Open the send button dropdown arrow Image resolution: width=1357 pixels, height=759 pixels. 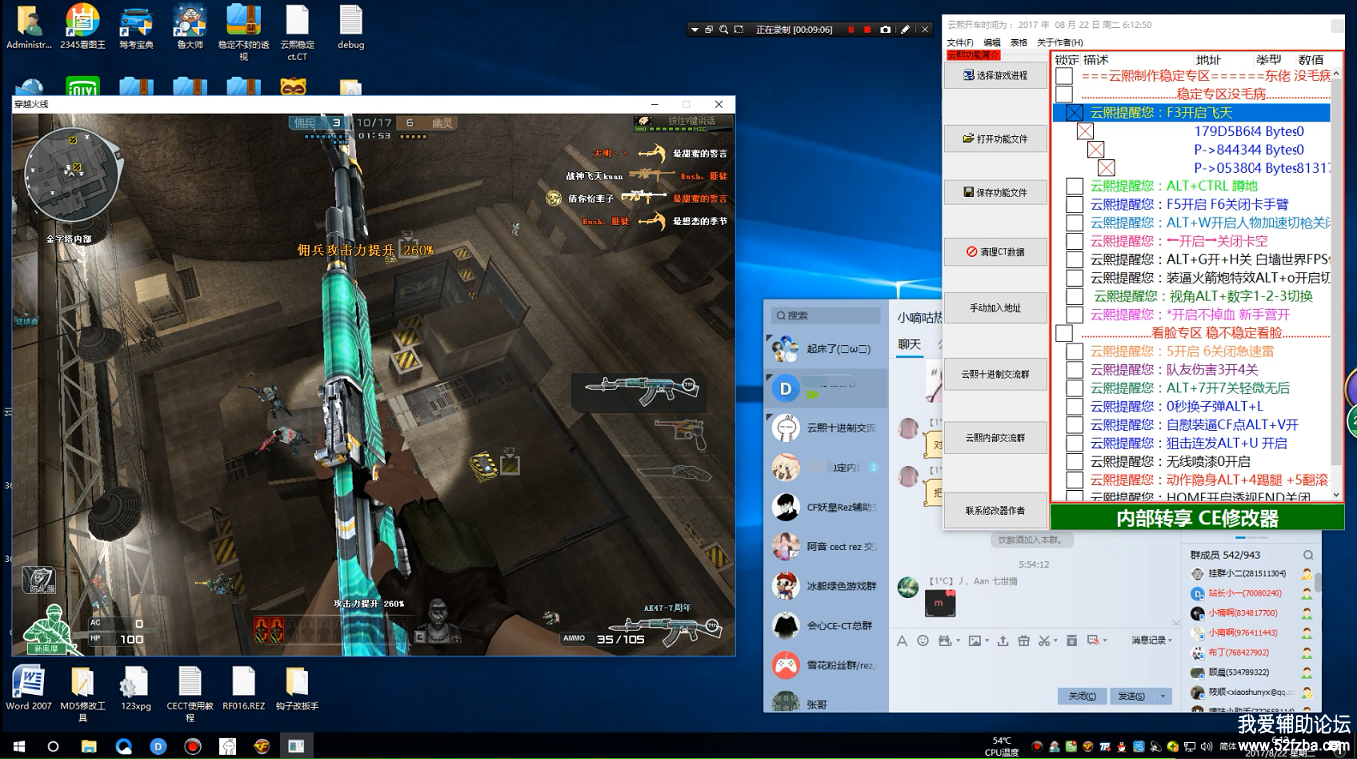[1163, 696]
